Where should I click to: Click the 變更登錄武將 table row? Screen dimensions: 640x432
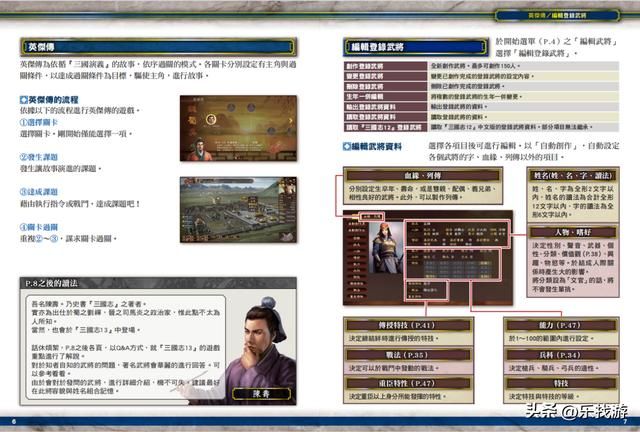point(481,76)
